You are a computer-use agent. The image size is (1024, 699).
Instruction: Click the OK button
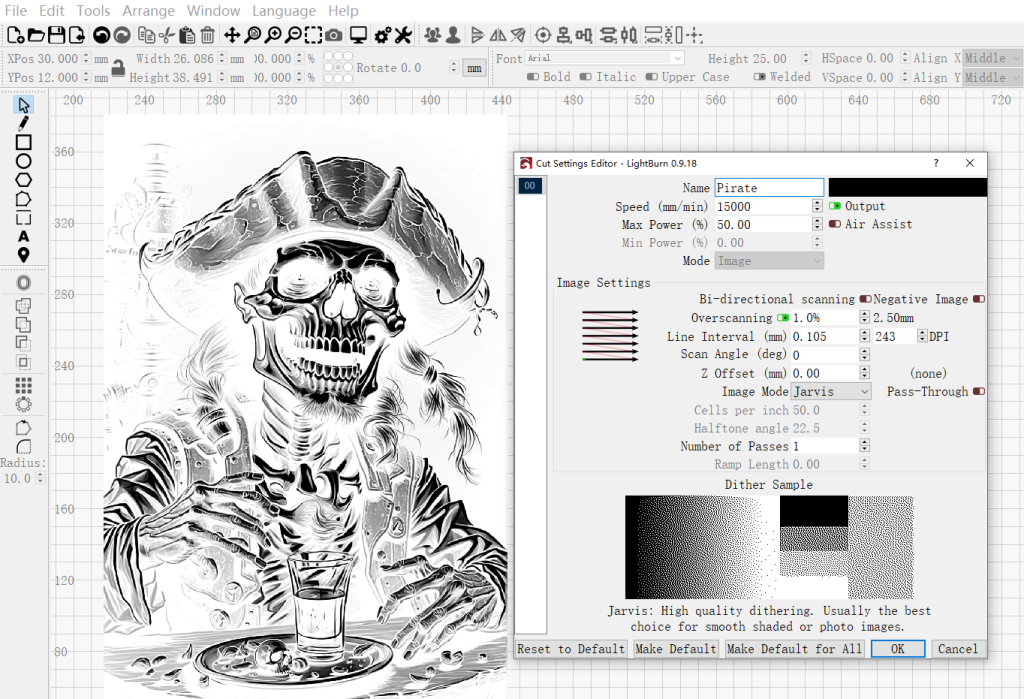(898, 649)
